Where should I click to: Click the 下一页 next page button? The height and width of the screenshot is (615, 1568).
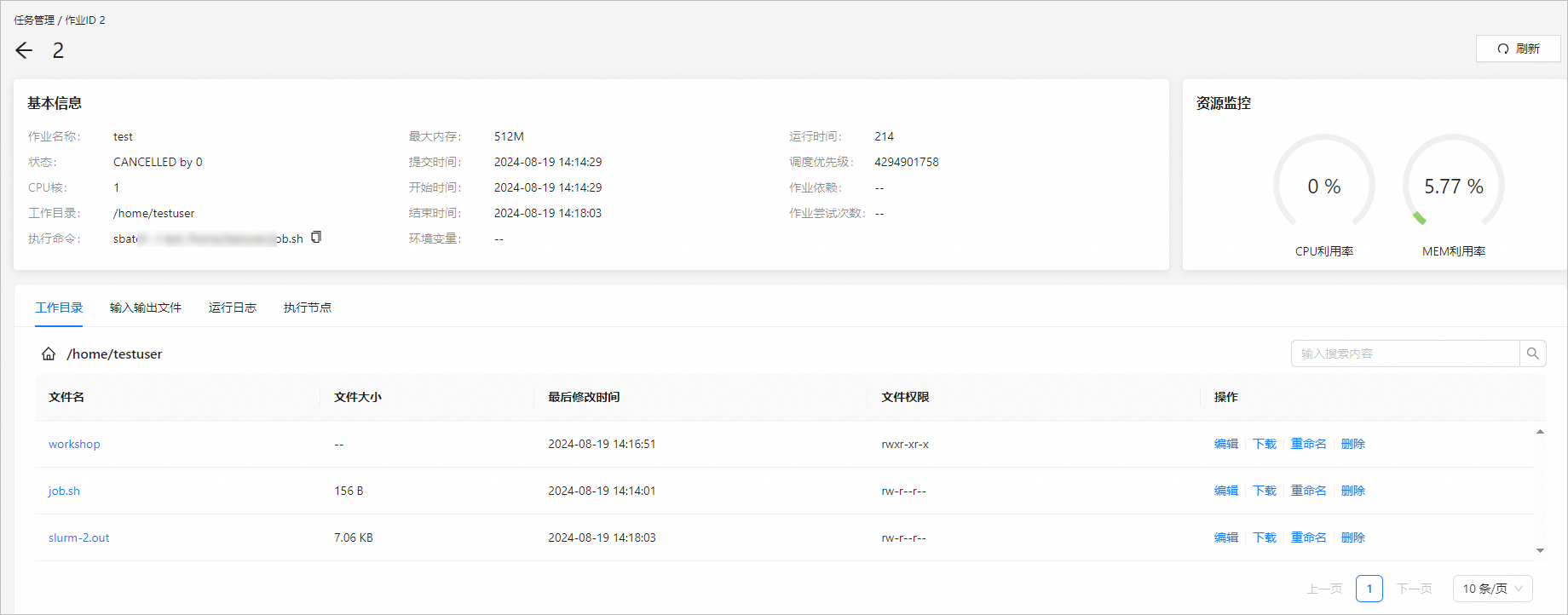(1415, 589)
